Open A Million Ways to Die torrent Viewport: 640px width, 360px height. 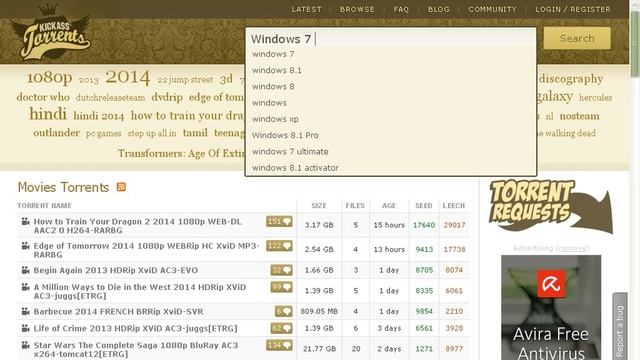(140, 291)
